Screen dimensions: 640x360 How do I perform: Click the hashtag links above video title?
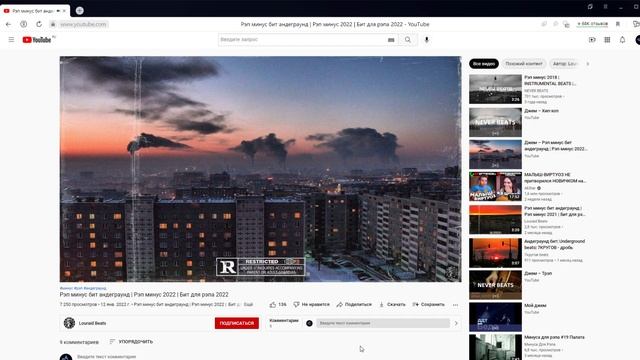[x=83, y=288]
